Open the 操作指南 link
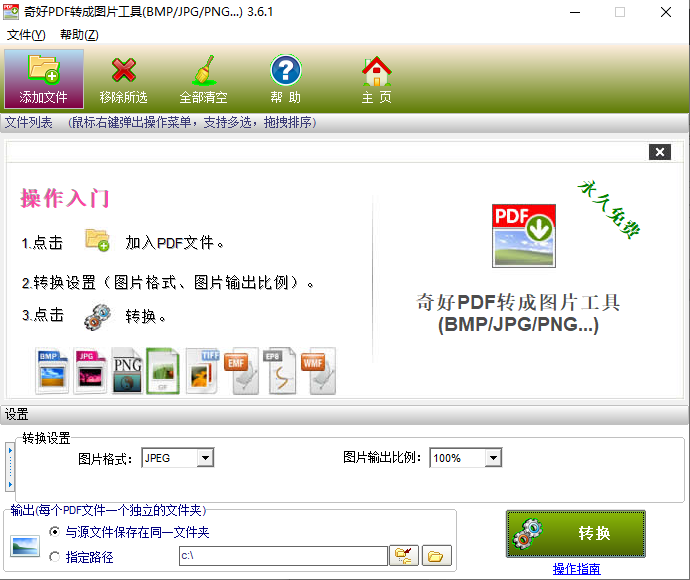The height and width of the screenshot is (580, 690). (576, 569)
